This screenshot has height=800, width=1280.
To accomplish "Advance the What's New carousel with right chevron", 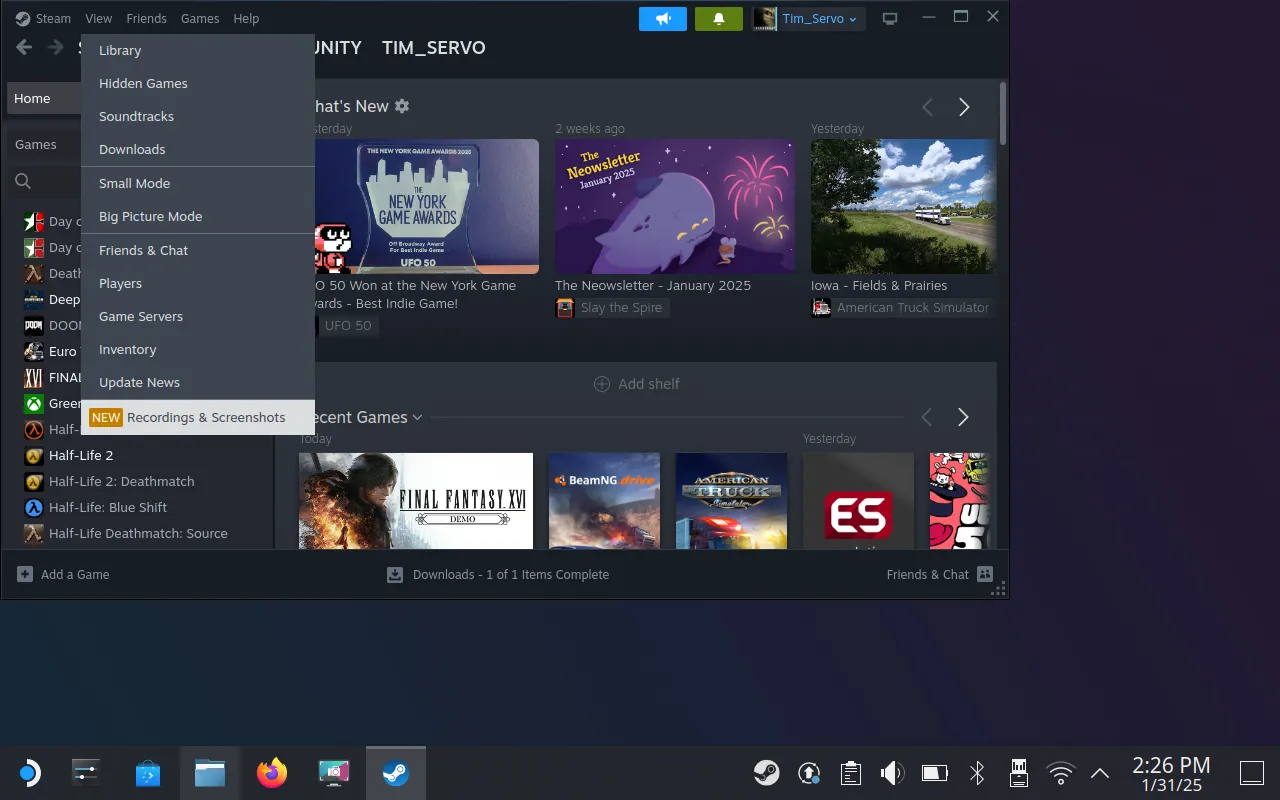I will (963, 106).
